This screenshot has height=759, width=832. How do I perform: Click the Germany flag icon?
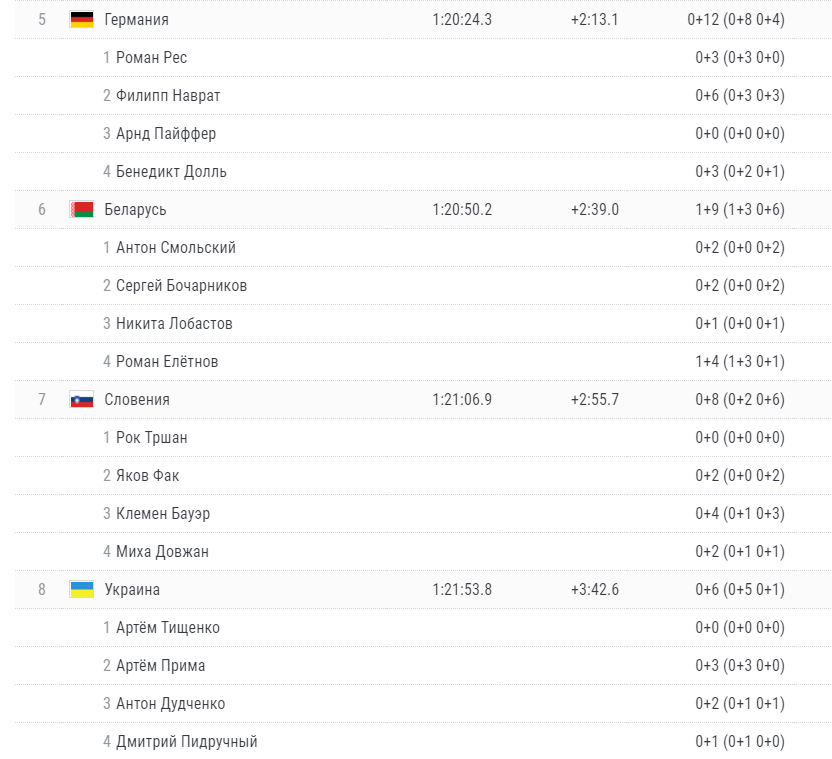[82, 20]
